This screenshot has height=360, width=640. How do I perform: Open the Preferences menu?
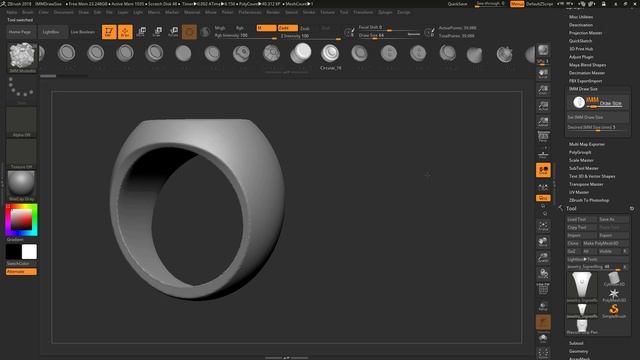250,12
